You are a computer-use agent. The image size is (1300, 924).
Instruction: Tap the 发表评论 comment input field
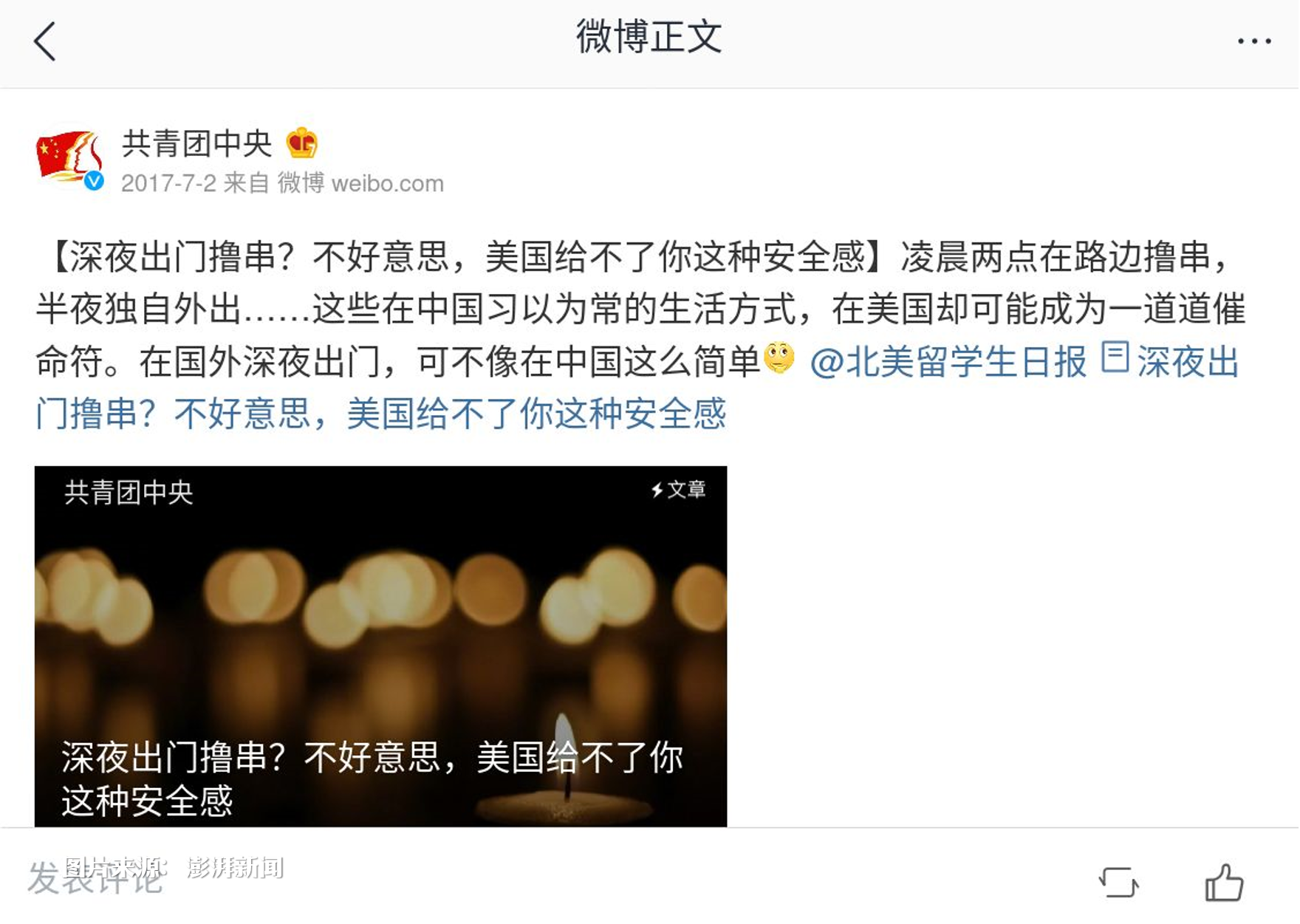coord(95,879)
